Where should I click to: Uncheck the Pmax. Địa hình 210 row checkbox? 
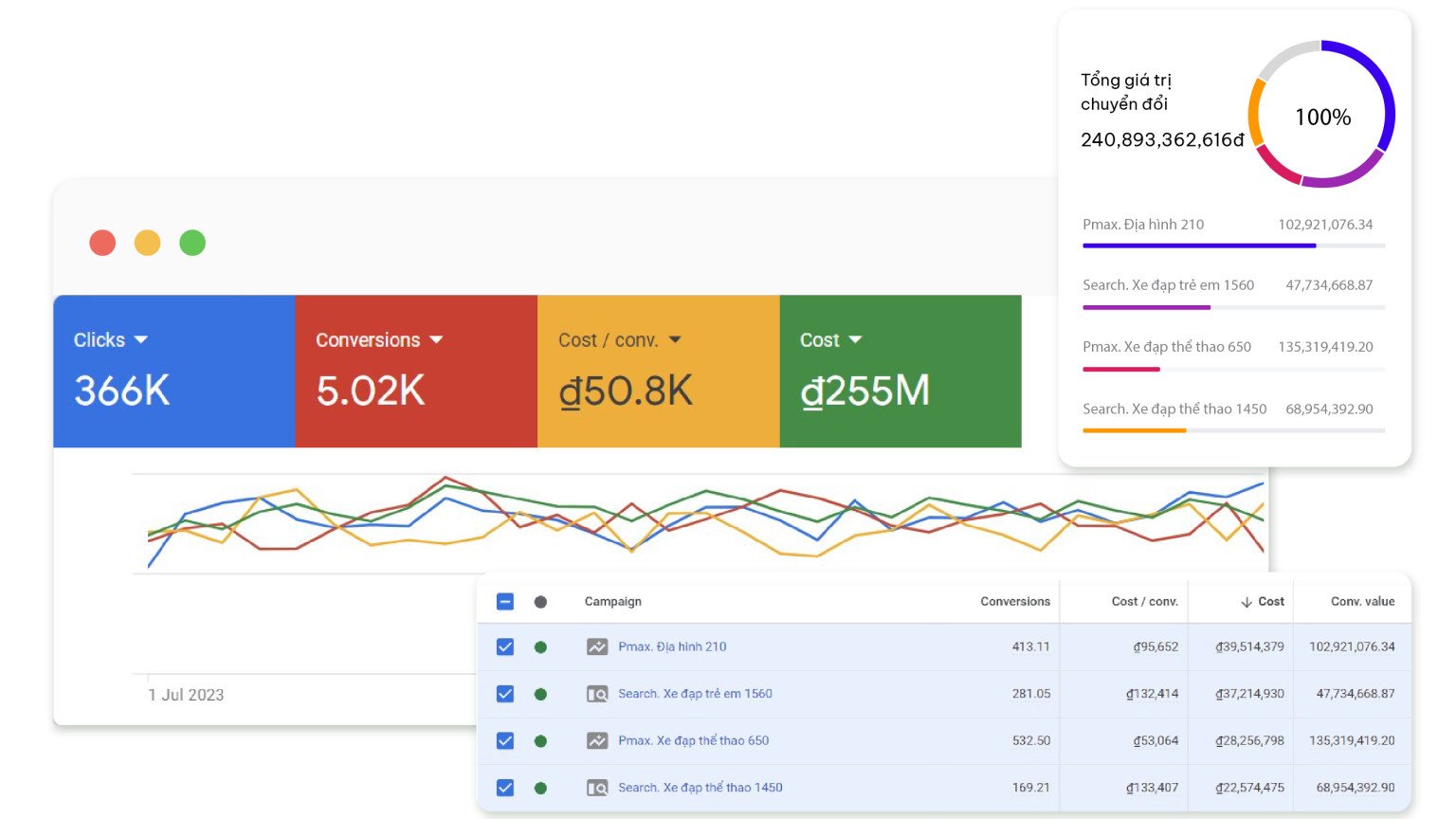click(505, 647)
